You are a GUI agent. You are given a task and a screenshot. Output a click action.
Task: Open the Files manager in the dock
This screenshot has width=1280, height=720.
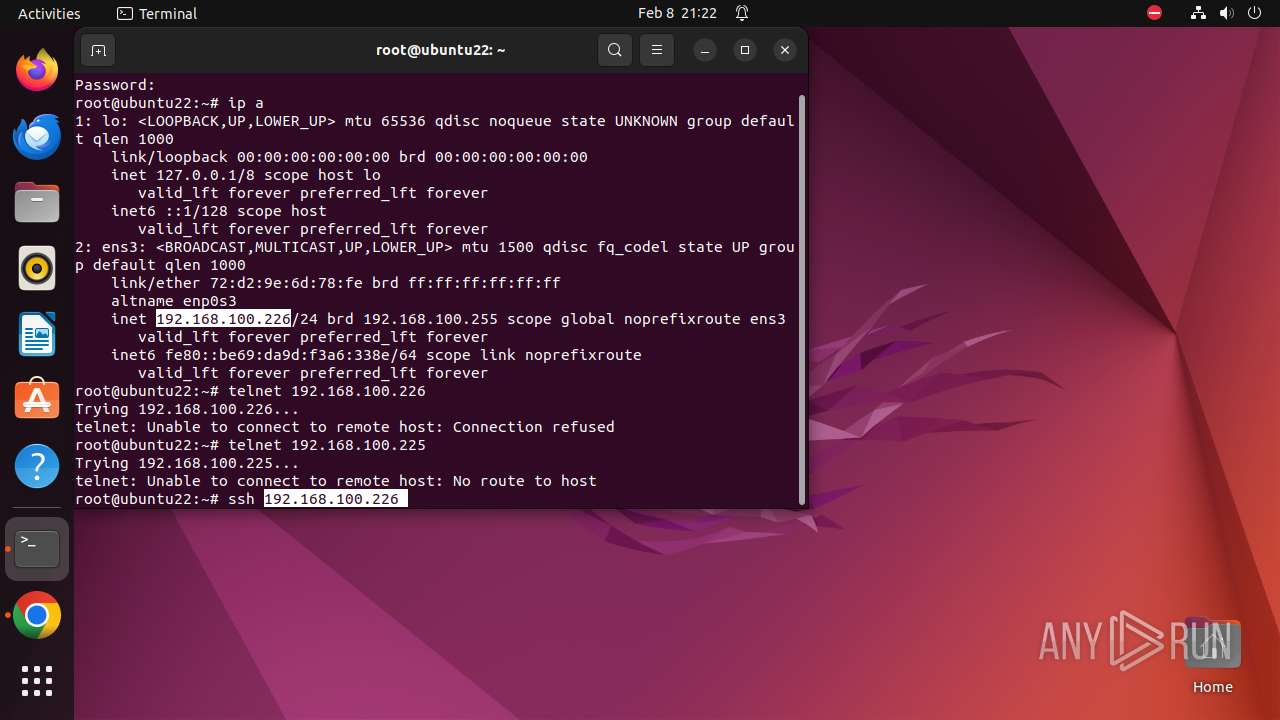(x=37, y=203)
